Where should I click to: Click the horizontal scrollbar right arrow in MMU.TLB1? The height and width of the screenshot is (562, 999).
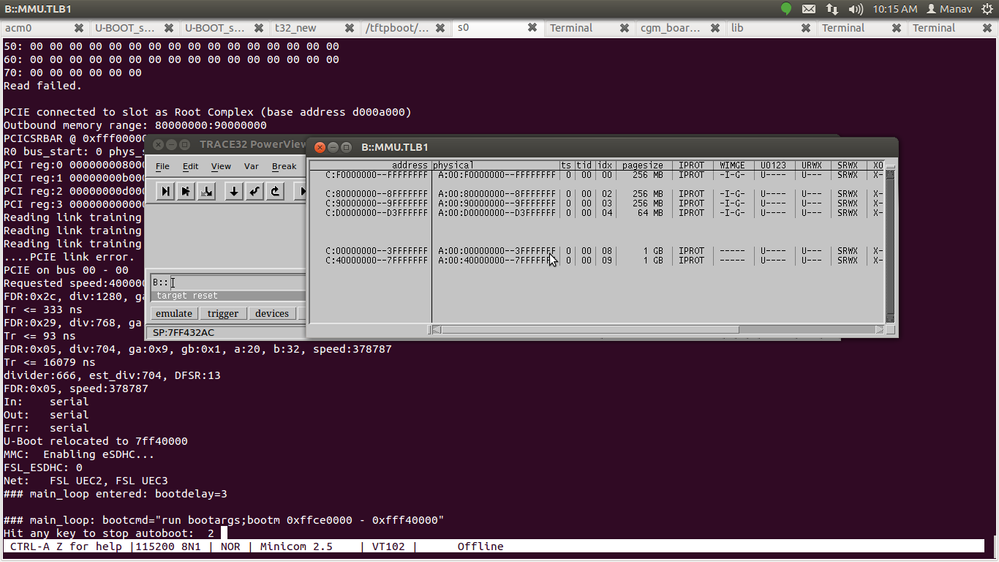pos(879,330)
